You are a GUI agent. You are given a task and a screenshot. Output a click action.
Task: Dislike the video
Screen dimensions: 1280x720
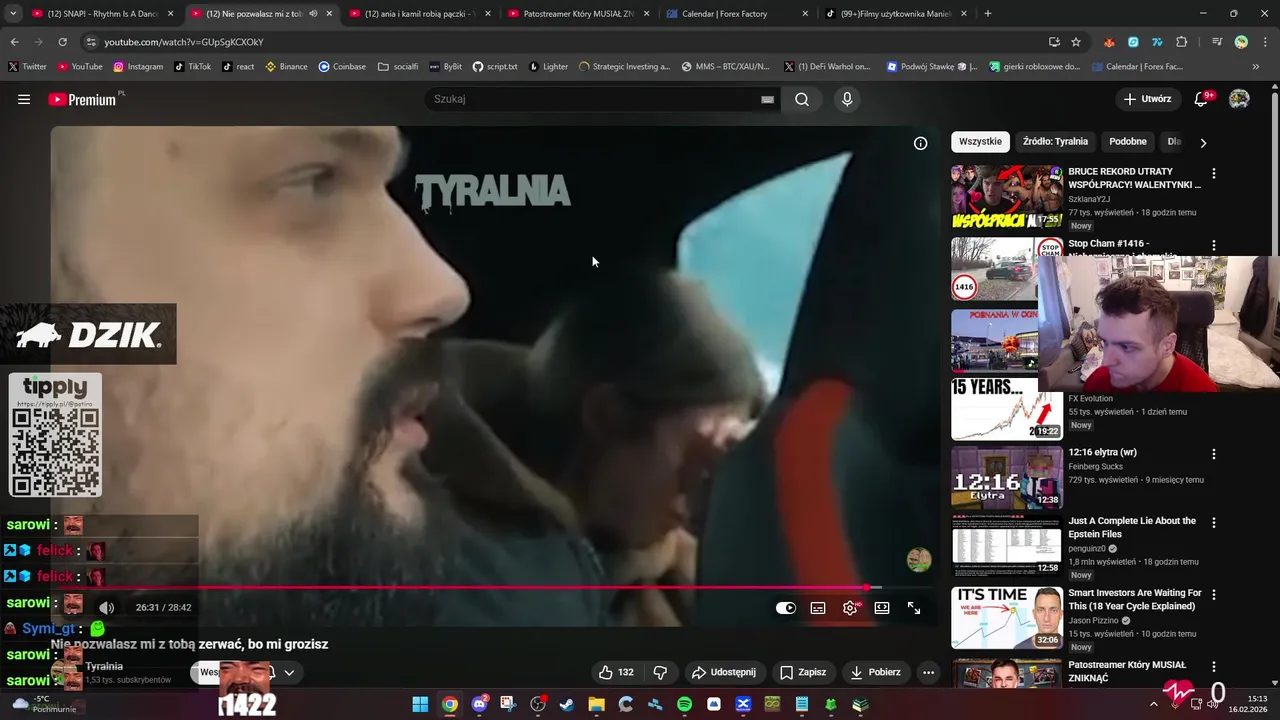tap(660, 672)
